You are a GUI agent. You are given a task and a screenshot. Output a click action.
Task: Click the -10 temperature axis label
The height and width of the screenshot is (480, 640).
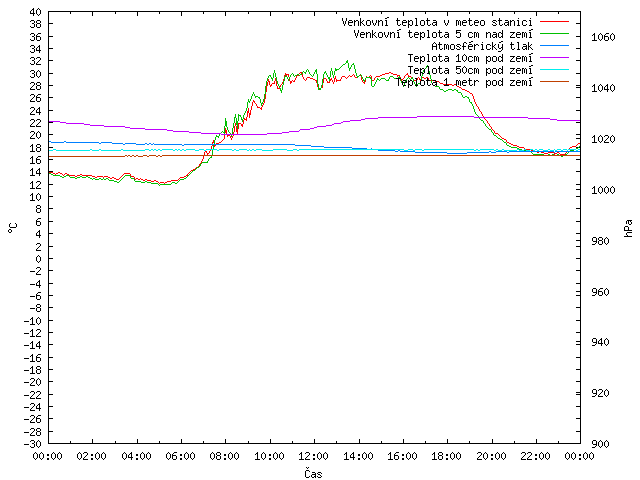pos(33,321)
